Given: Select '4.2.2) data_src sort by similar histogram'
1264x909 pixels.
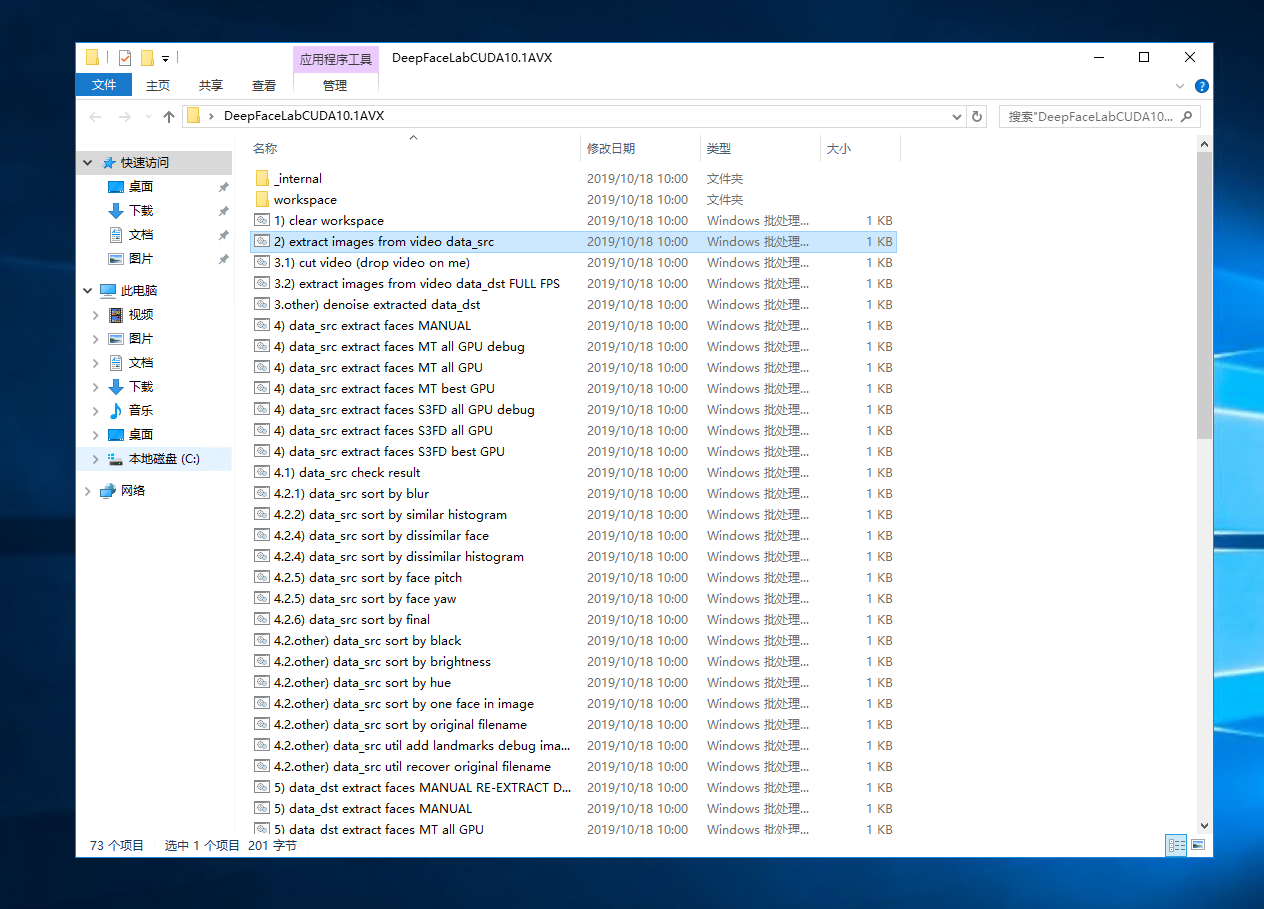Looking at the screenshot, I should point(573,514).
